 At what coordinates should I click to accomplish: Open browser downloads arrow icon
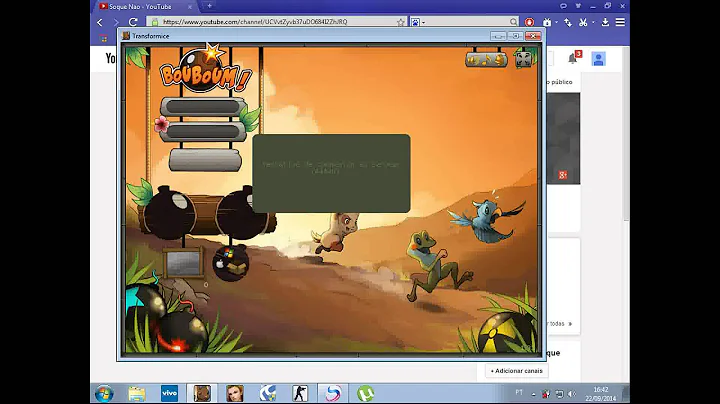(x=605, y=22)
